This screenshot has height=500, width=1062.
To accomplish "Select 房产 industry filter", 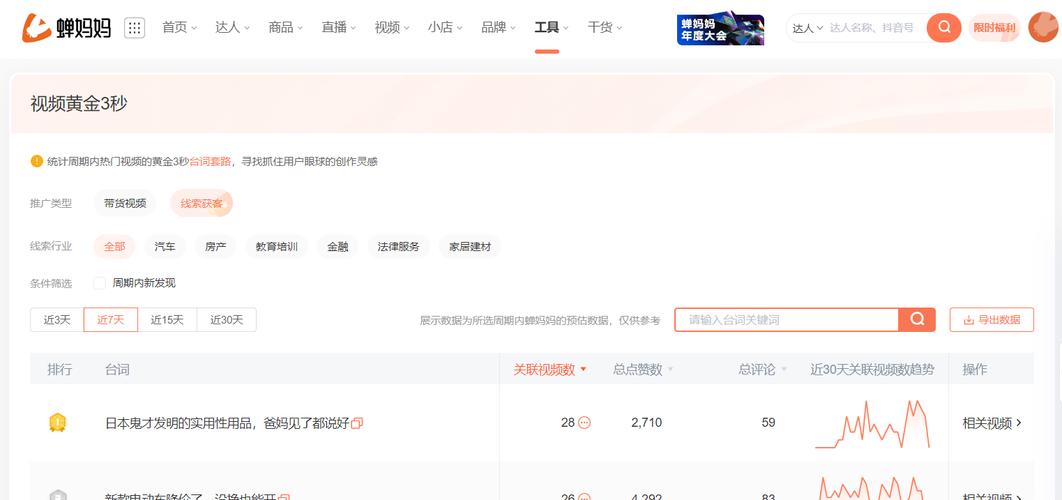I will click(x=215, y=247).
